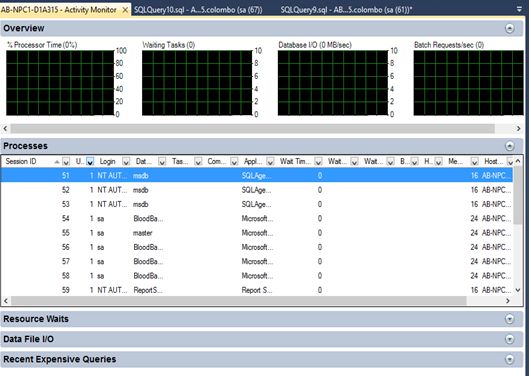Expand the Data File I/O section
This screenshot has height=376, width=531.
[509, 339]
